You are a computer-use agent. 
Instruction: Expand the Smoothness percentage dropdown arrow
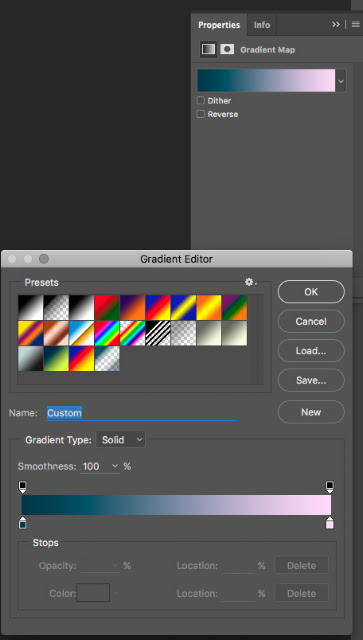coord(115,466)
